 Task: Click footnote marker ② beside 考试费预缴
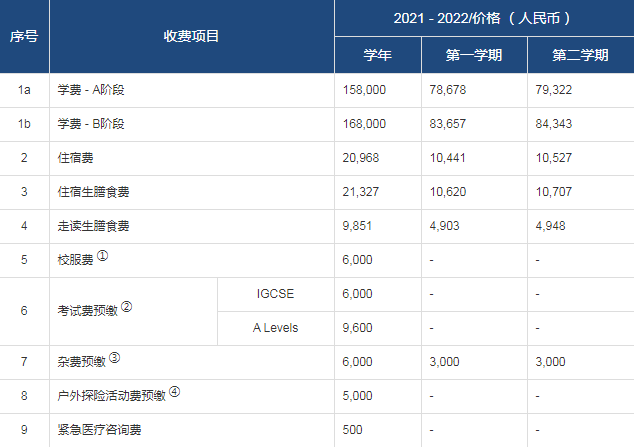(126, 307)
